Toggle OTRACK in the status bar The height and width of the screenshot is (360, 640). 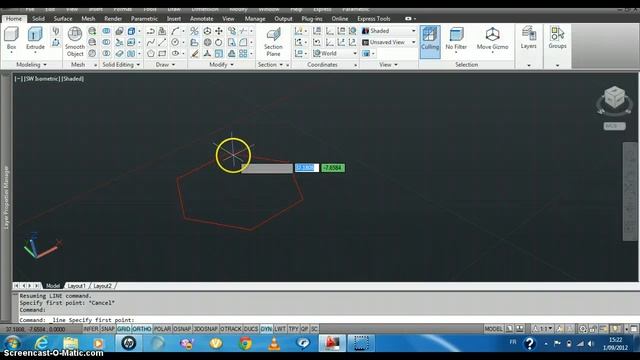[231, 329]
